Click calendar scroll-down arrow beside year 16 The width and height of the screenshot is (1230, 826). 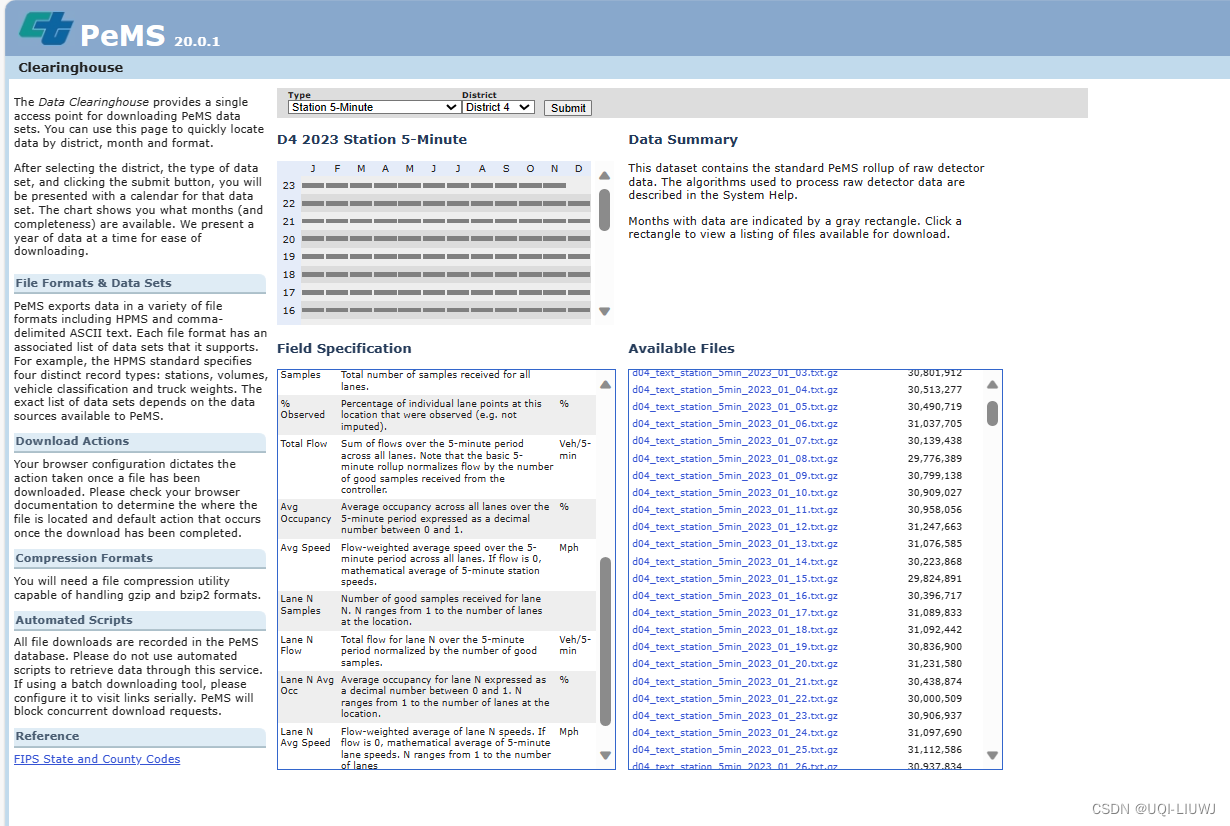604,311
